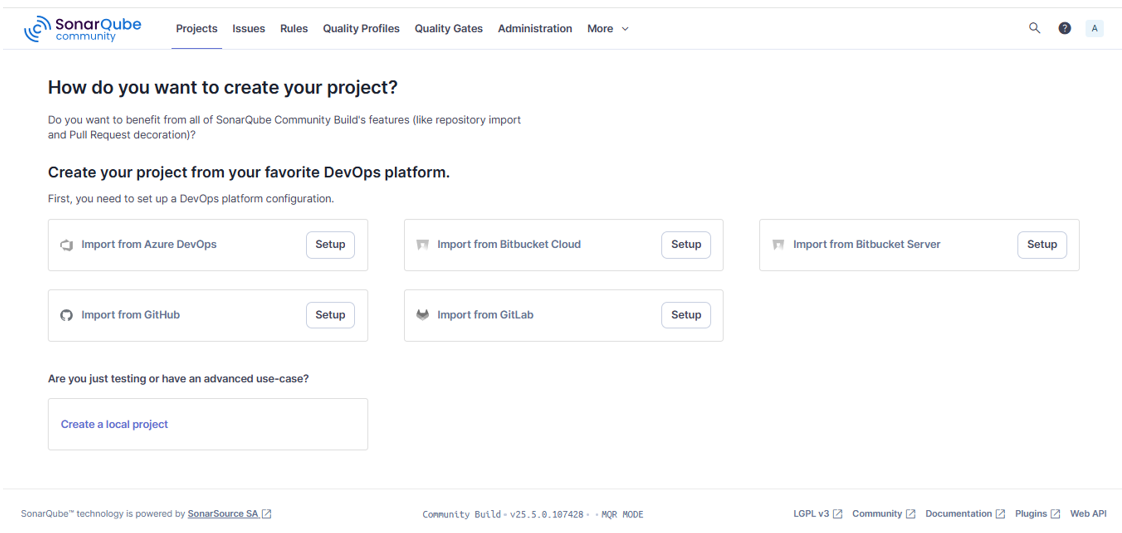This screenshot has width=1122, height=533.
Task: Set up Bitbucket Cloud import
Action: tap(686, 245)
